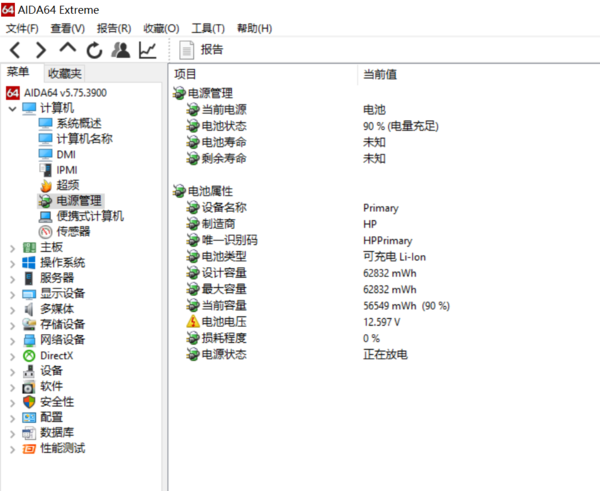600x491 pixels.
Task: Click the 多媒体 speaker icon
Action: pos(29,309)
